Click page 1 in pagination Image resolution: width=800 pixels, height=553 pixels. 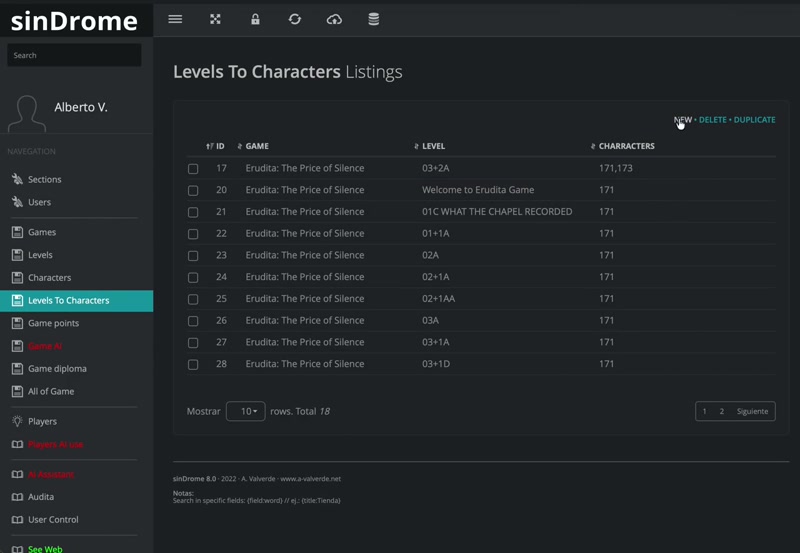pos(705,411)
